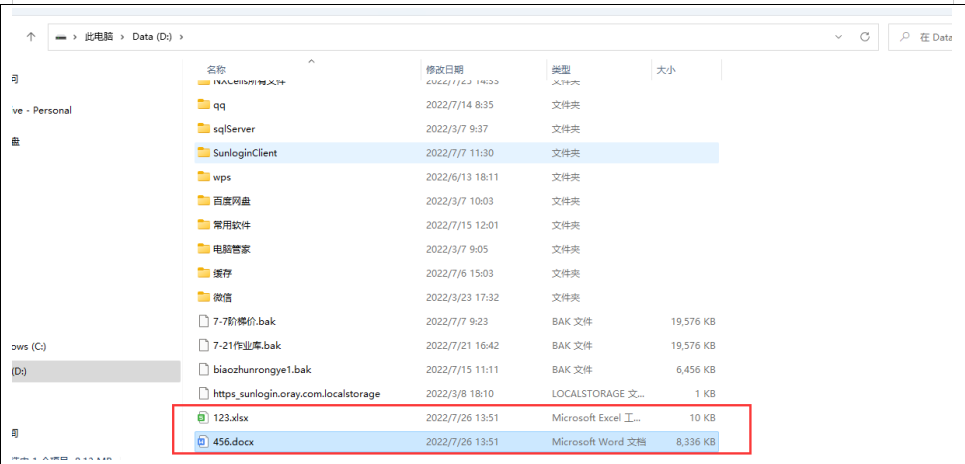This screenshot has height=464, width=965.
Task: Sort by 大小 column header
Action: [x=665, y=70]
